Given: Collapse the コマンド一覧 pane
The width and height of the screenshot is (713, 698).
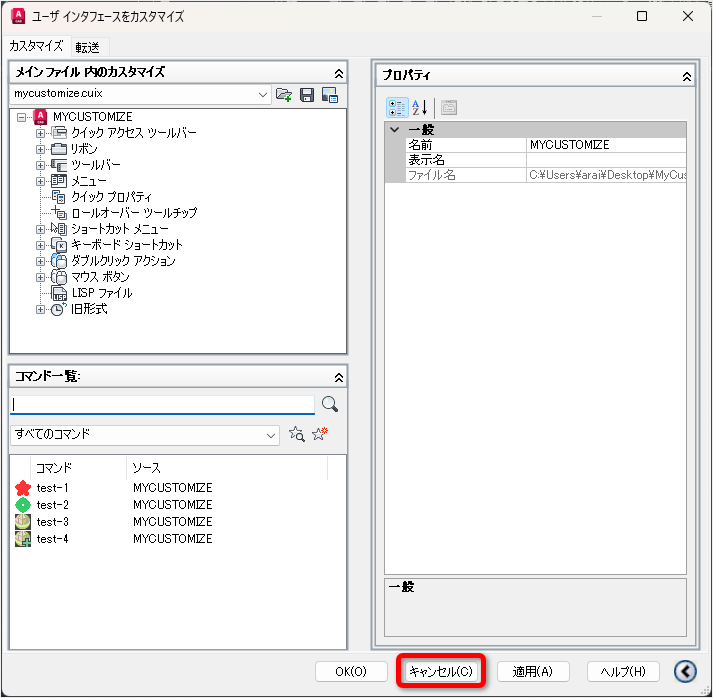Looking at the screenshot, I should (339, 377).
